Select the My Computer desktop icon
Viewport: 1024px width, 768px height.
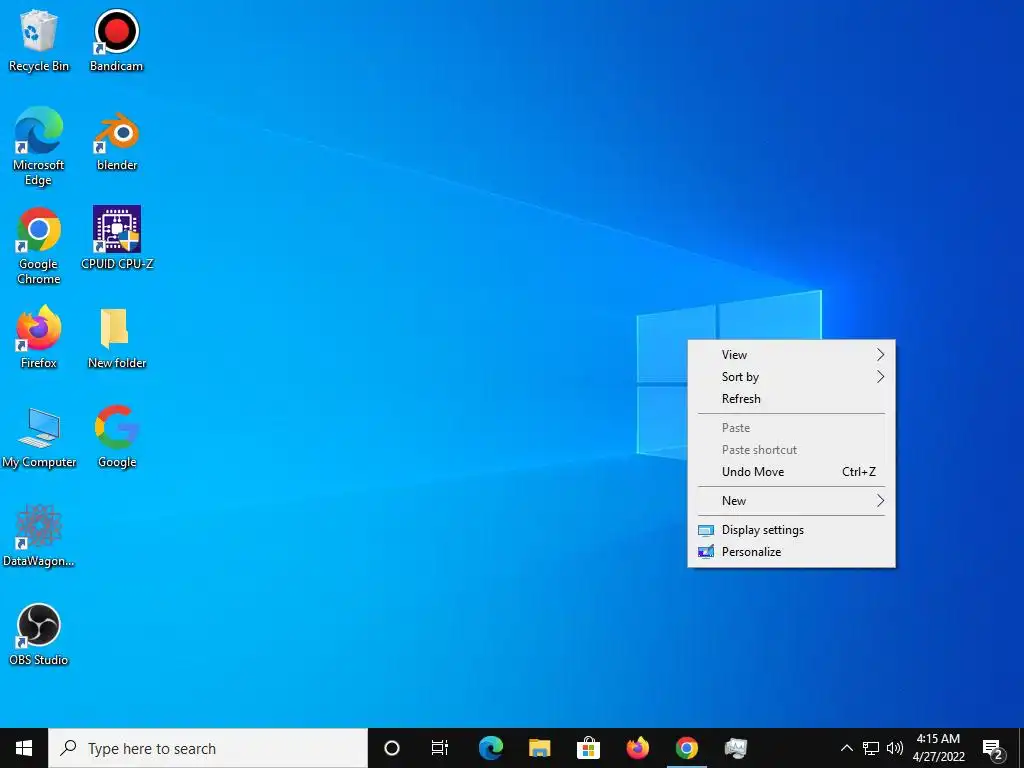click(39, 438)
